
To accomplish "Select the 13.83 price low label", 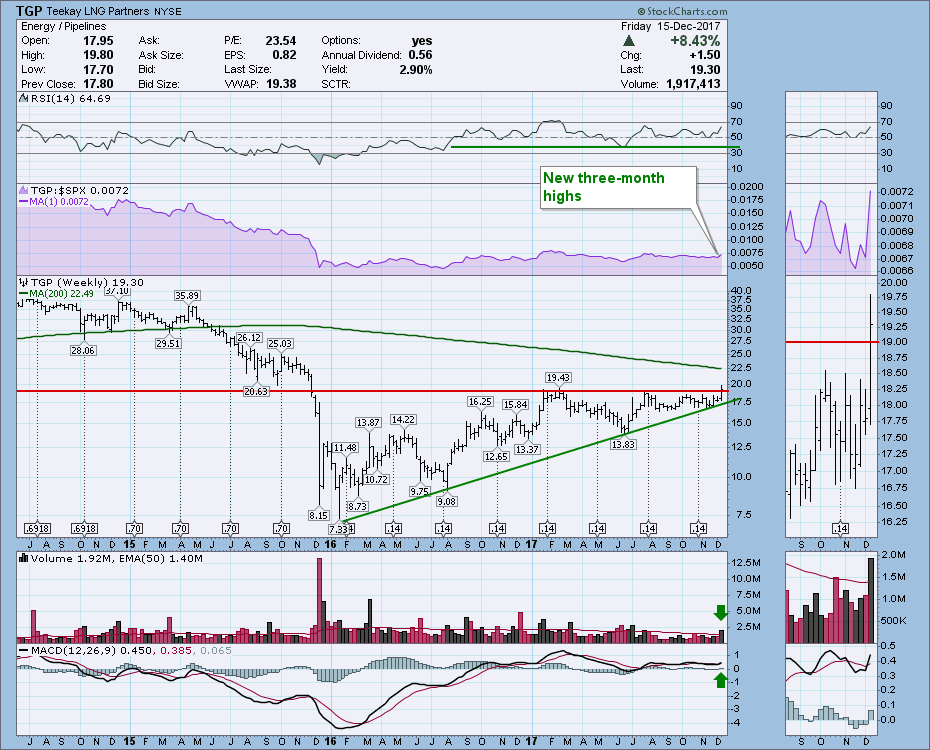I will [x=622, y=444].
